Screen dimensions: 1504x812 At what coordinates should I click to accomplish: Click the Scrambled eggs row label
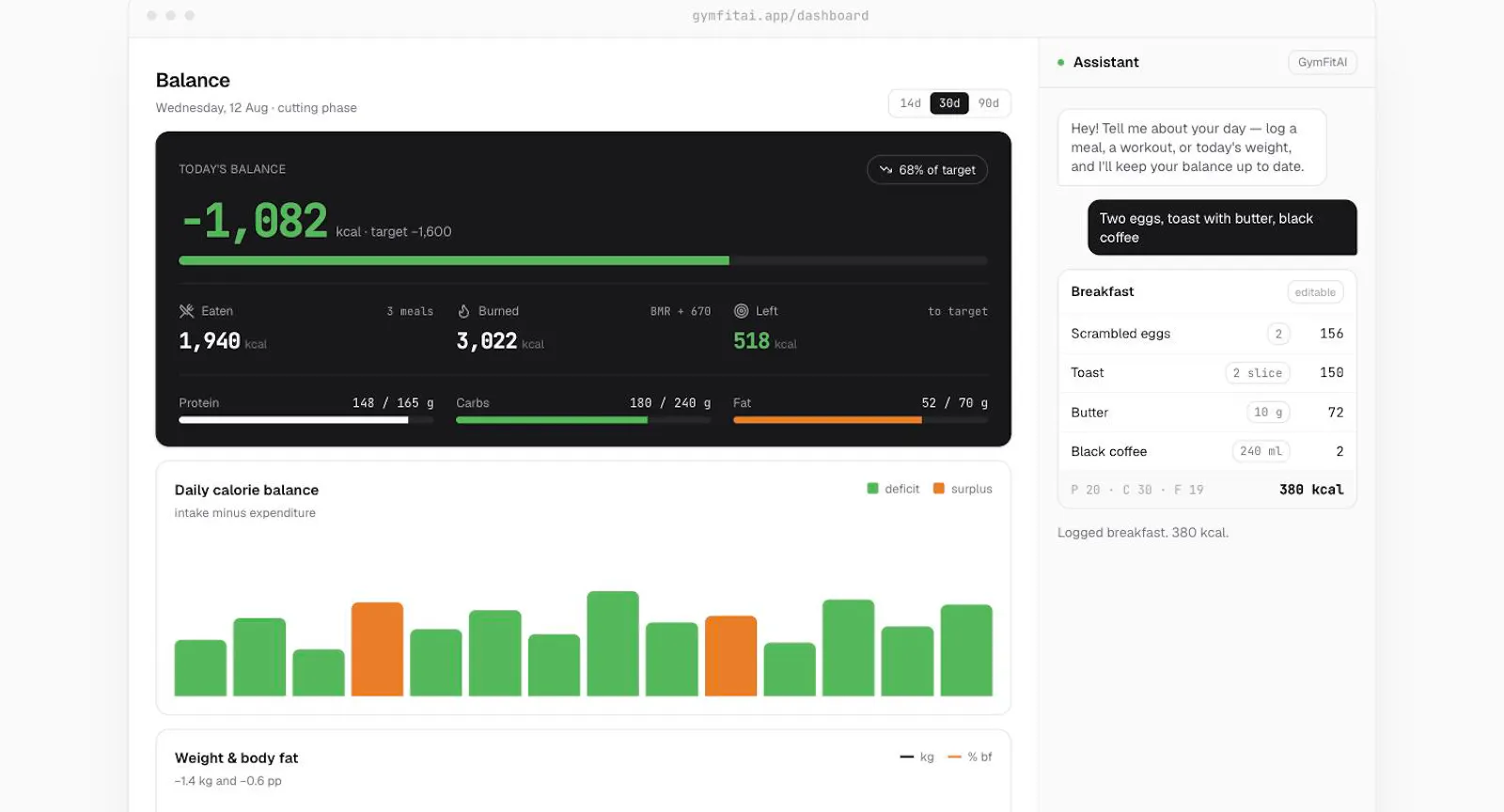pyautogui.click(x=1120, y=334)
